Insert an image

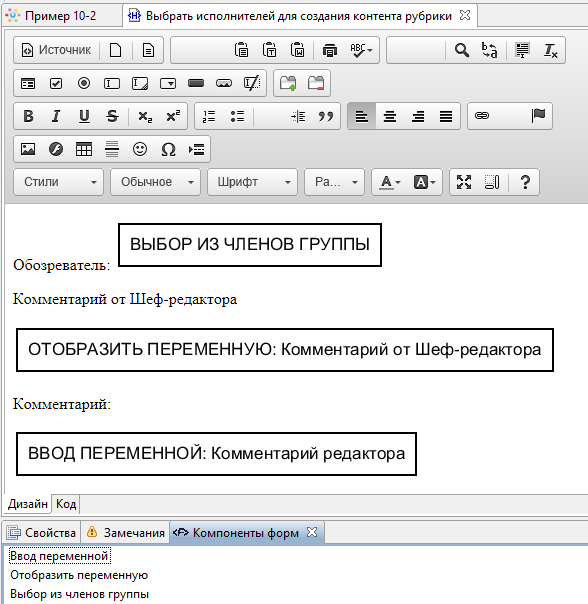coord(28,149)
